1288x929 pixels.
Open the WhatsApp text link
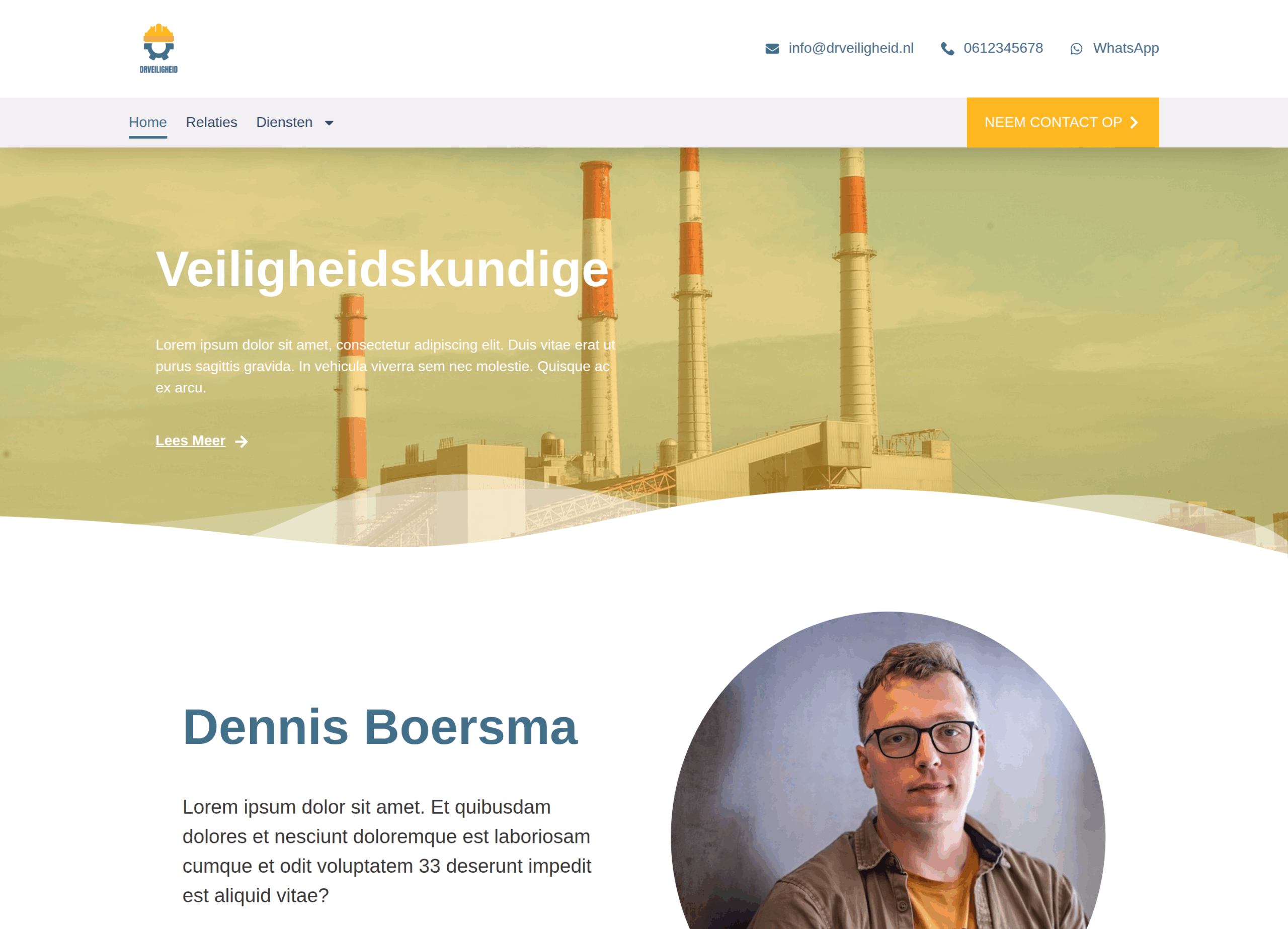[x=1125, y=48]
